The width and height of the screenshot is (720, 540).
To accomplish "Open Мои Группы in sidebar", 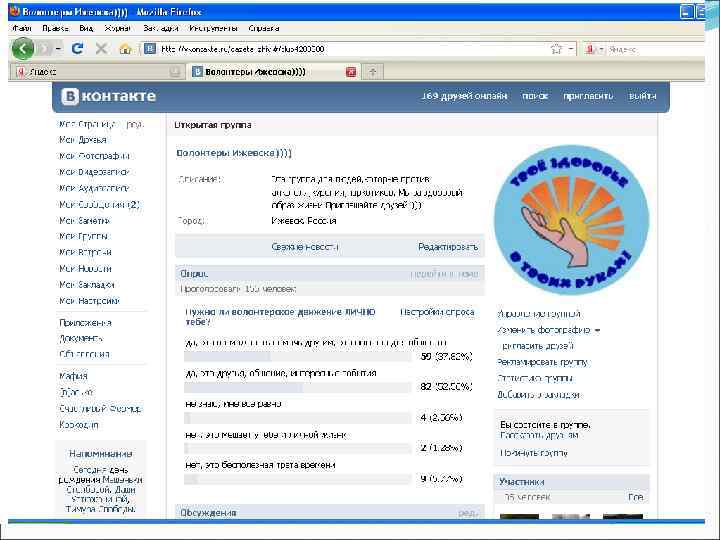I will click(x=84, y=236).
